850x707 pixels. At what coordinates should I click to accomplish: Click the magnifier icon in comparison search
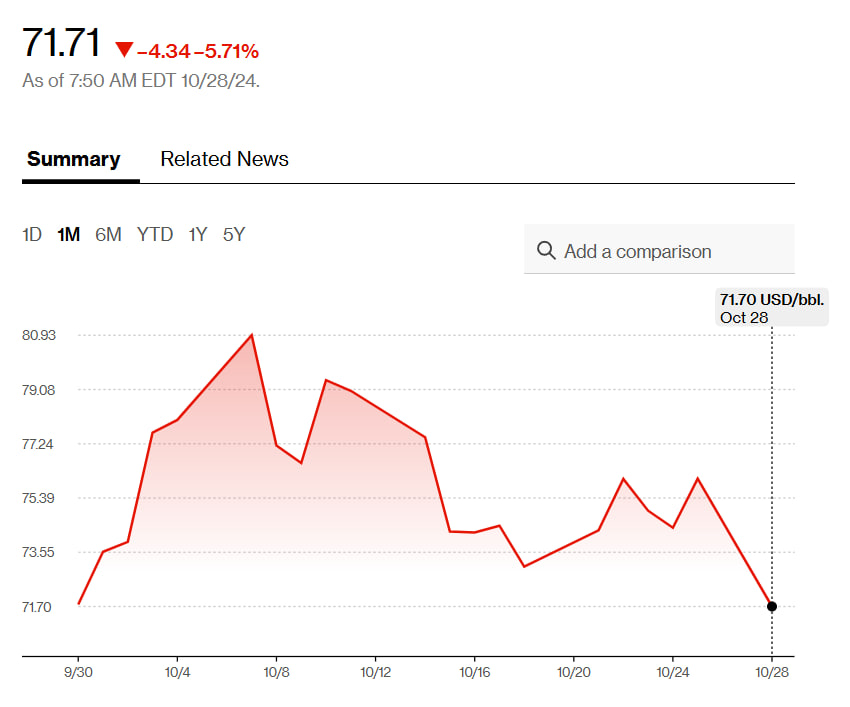pos(546,250)
